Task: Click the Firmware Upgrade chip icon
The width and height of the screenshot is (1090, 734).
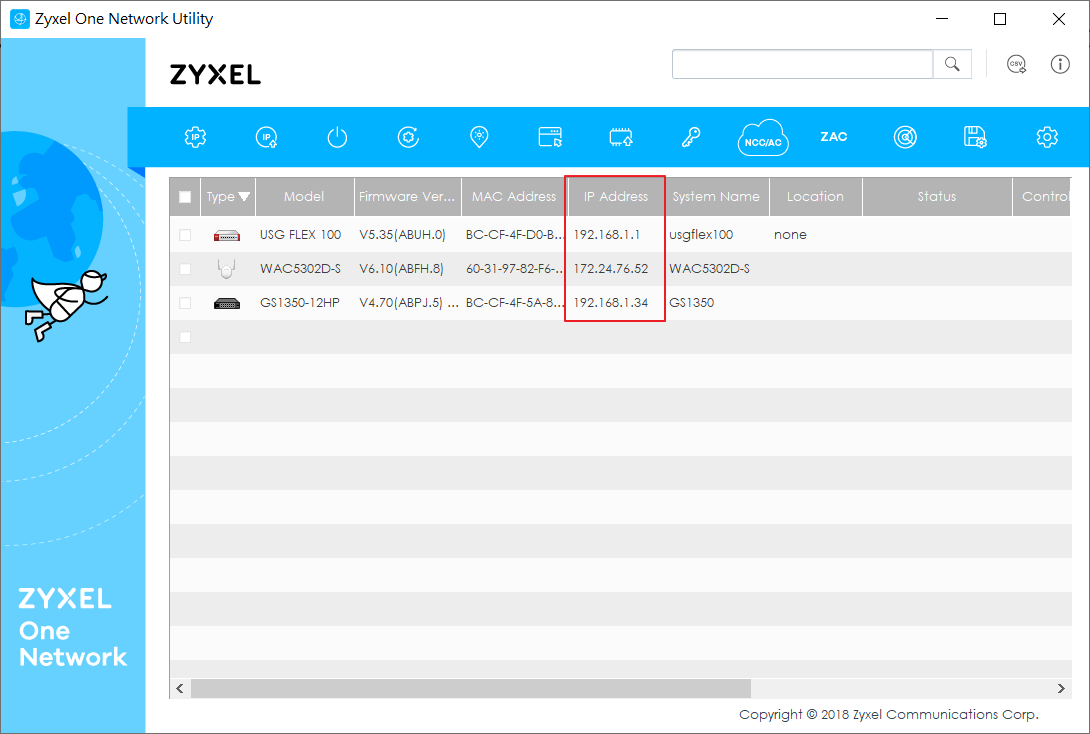Action: 621,137
